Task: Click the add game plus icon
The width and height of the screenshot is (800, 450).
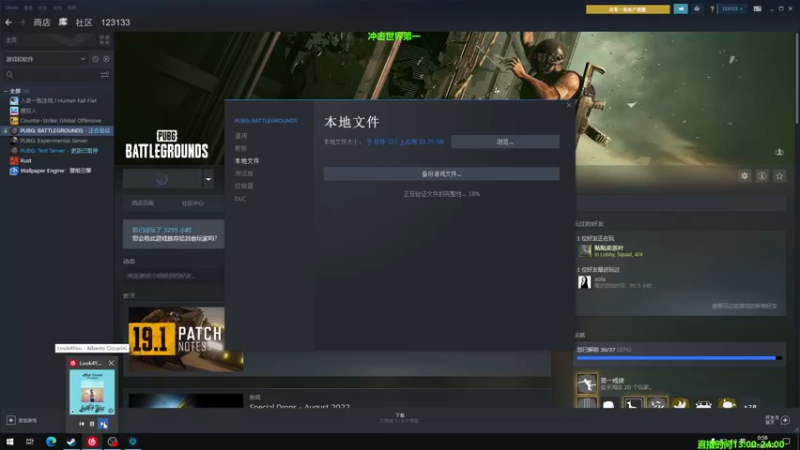Action: [11, 420]
